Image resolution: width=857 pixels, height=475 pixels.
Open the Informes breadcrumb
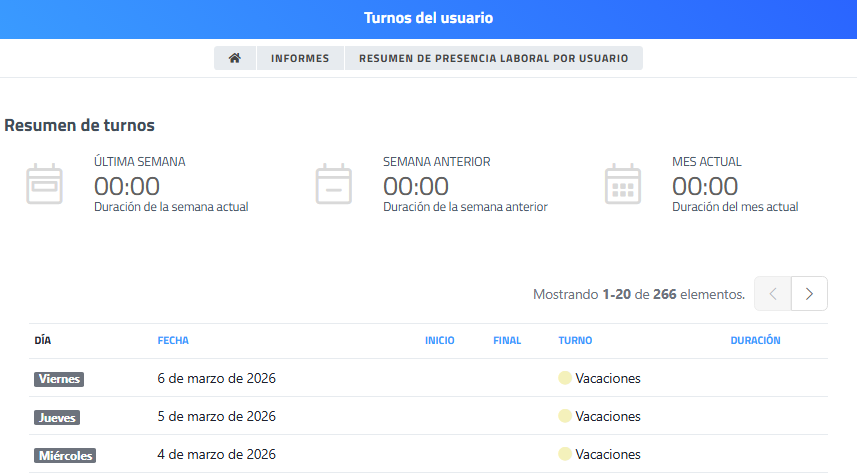[300, 58]
